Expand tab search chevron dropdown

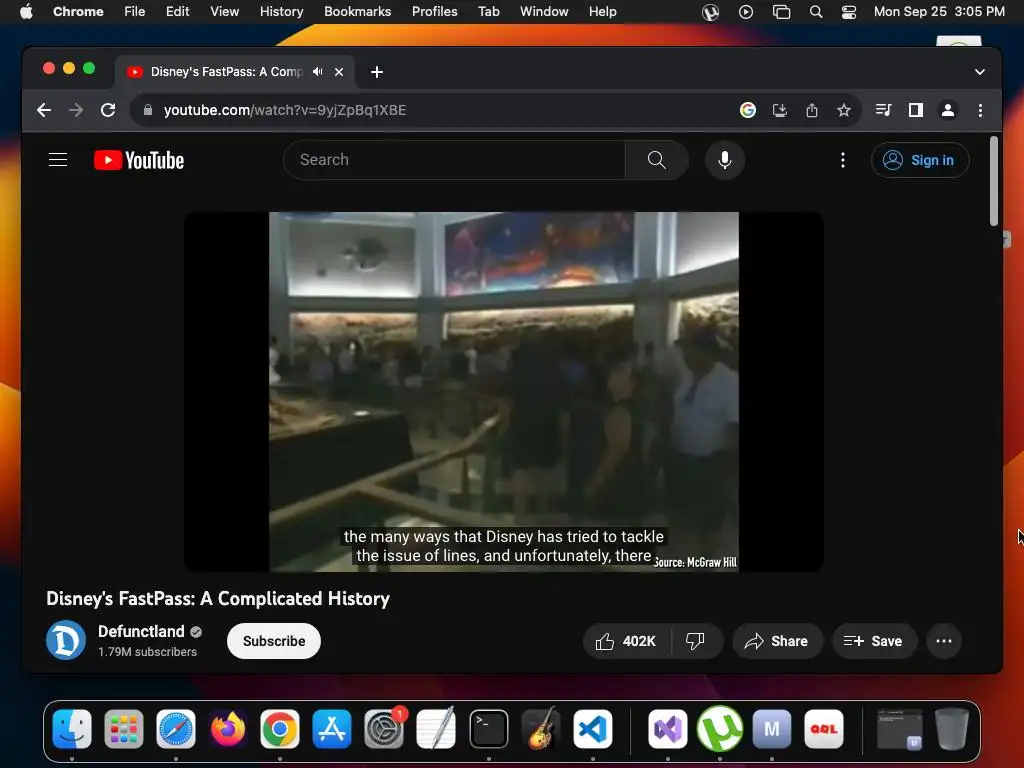click(x=980, y=72)
